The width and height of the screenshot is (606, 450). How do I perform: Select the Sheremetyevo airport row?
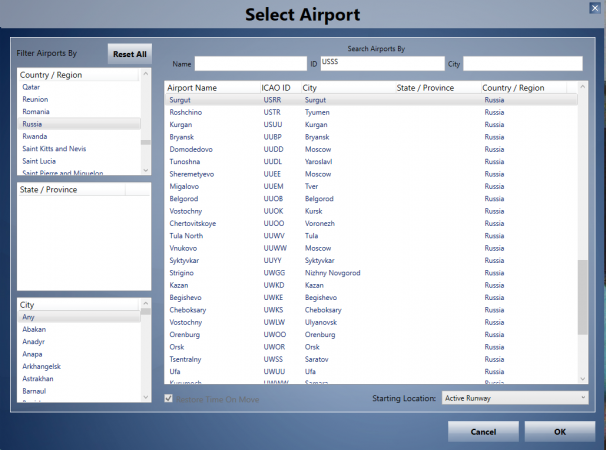(371, 174)
